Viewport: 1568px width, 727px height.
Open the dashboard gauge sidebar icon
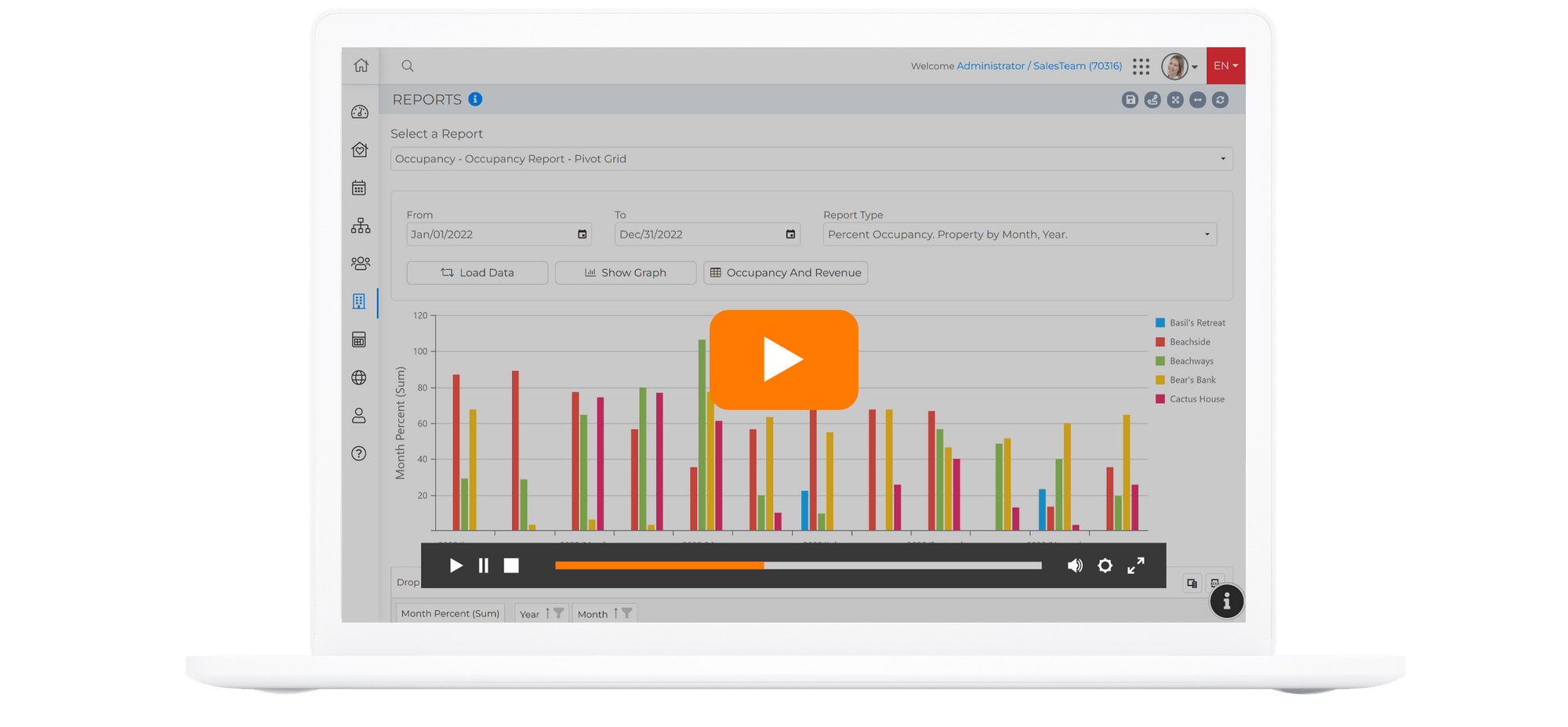pyautogui.click(x=360, y=112)
